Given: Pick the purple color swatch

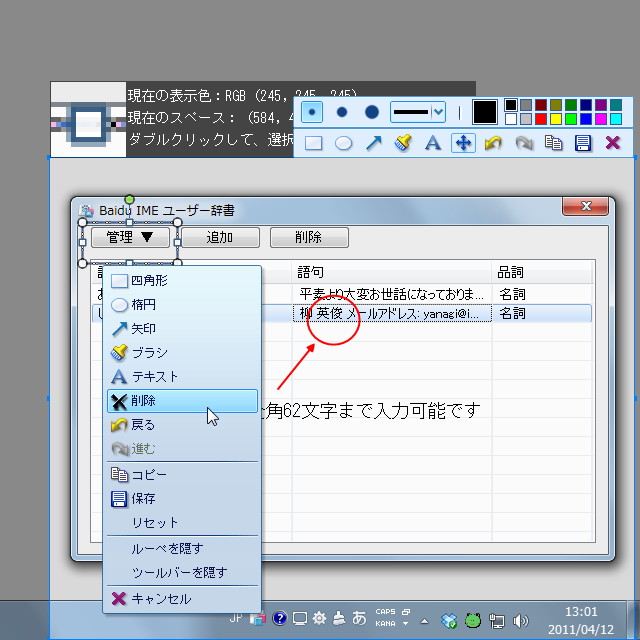Looking at the screenshot, I should 600,105.
